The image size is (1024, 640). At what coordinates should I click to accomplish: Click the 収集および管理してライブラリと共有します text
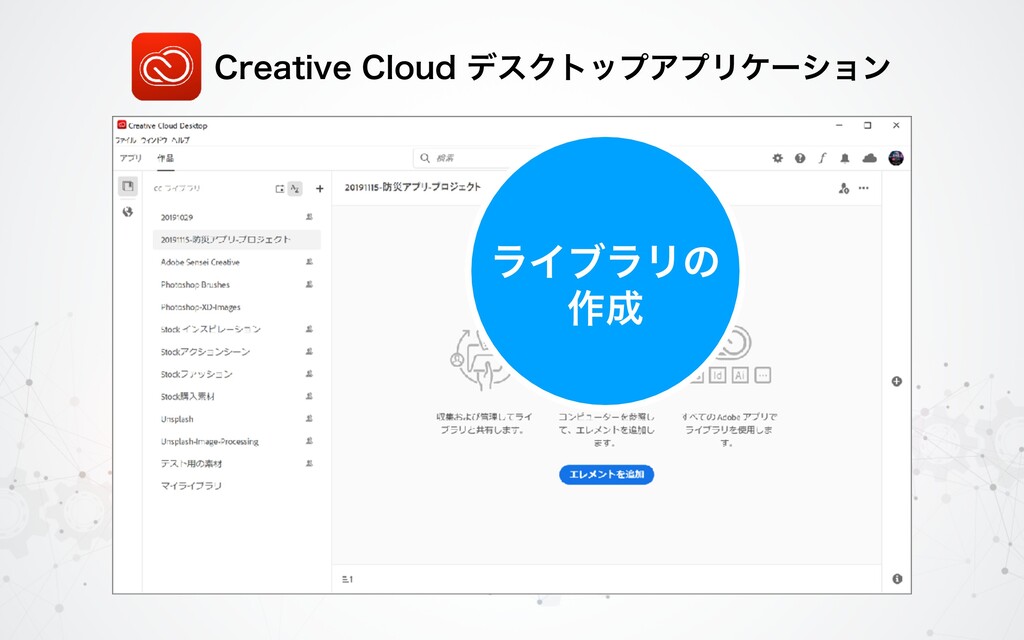coord(484,423)
